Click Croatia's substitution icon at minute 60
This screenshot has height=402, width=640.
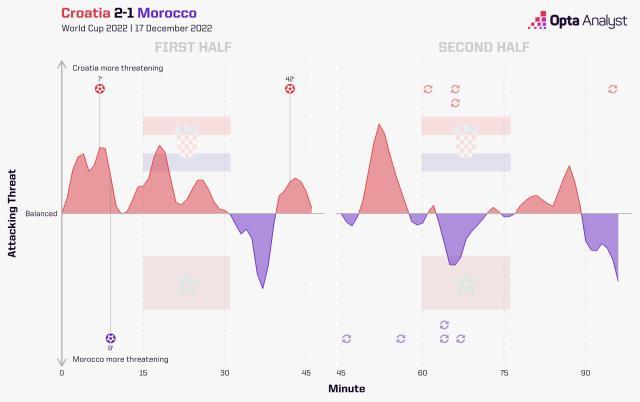point(428,89)
